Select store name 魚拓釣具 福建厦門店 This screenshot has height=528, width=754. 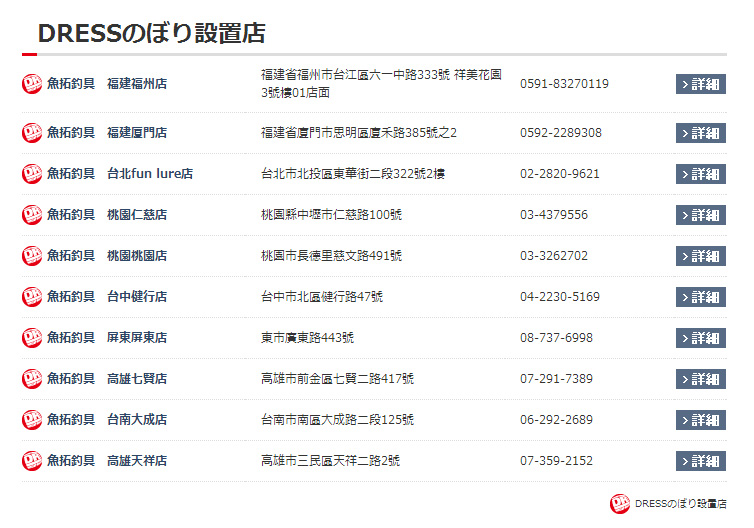click(107, 133)
